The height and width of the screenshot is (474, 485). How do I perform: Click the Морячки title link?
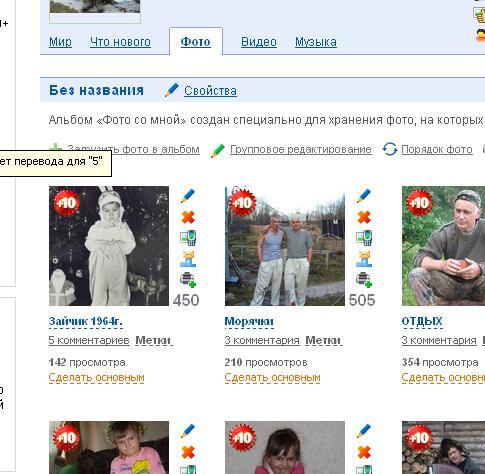pos(249,321)
